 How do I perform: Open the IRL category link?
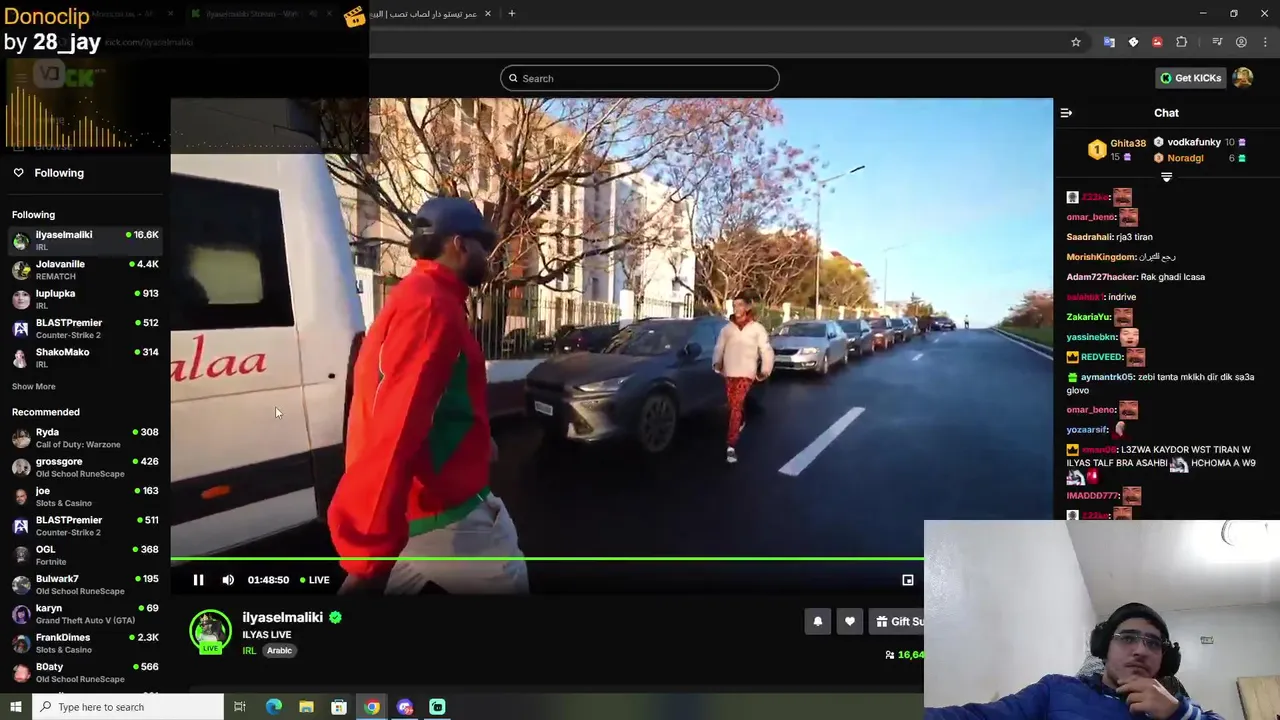click(x=249, y=651)
